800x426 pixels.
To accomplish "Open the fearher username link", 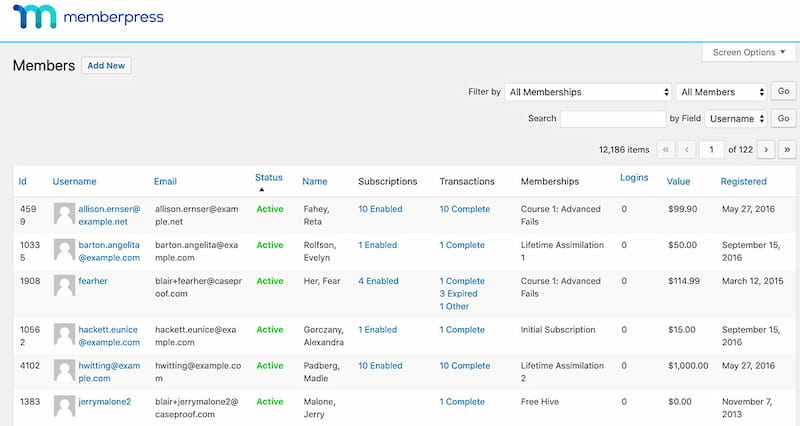I will pos(93,281).
